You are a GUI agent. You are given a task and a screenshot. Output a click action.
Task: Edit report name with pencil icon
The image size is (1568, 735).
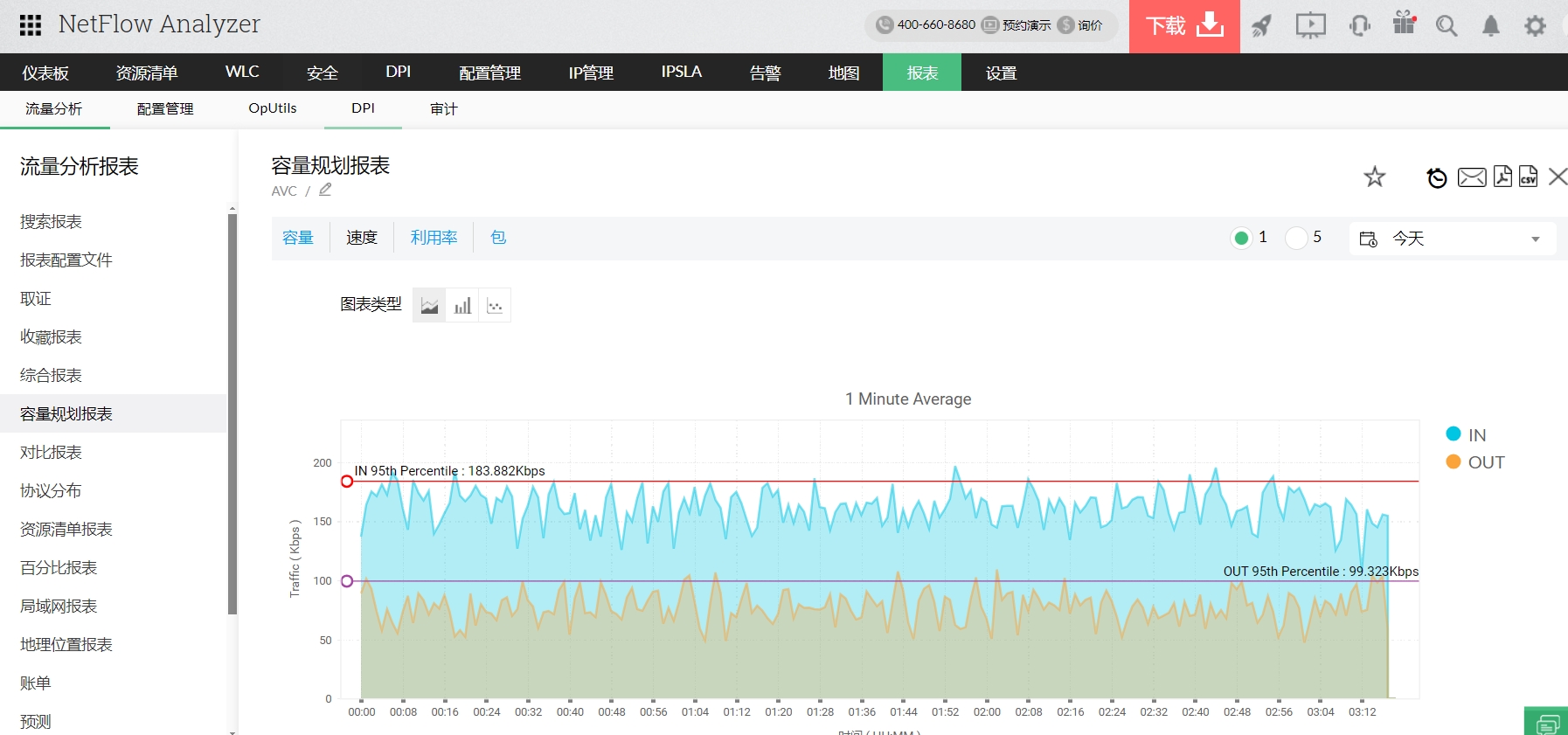coord(325,190)
